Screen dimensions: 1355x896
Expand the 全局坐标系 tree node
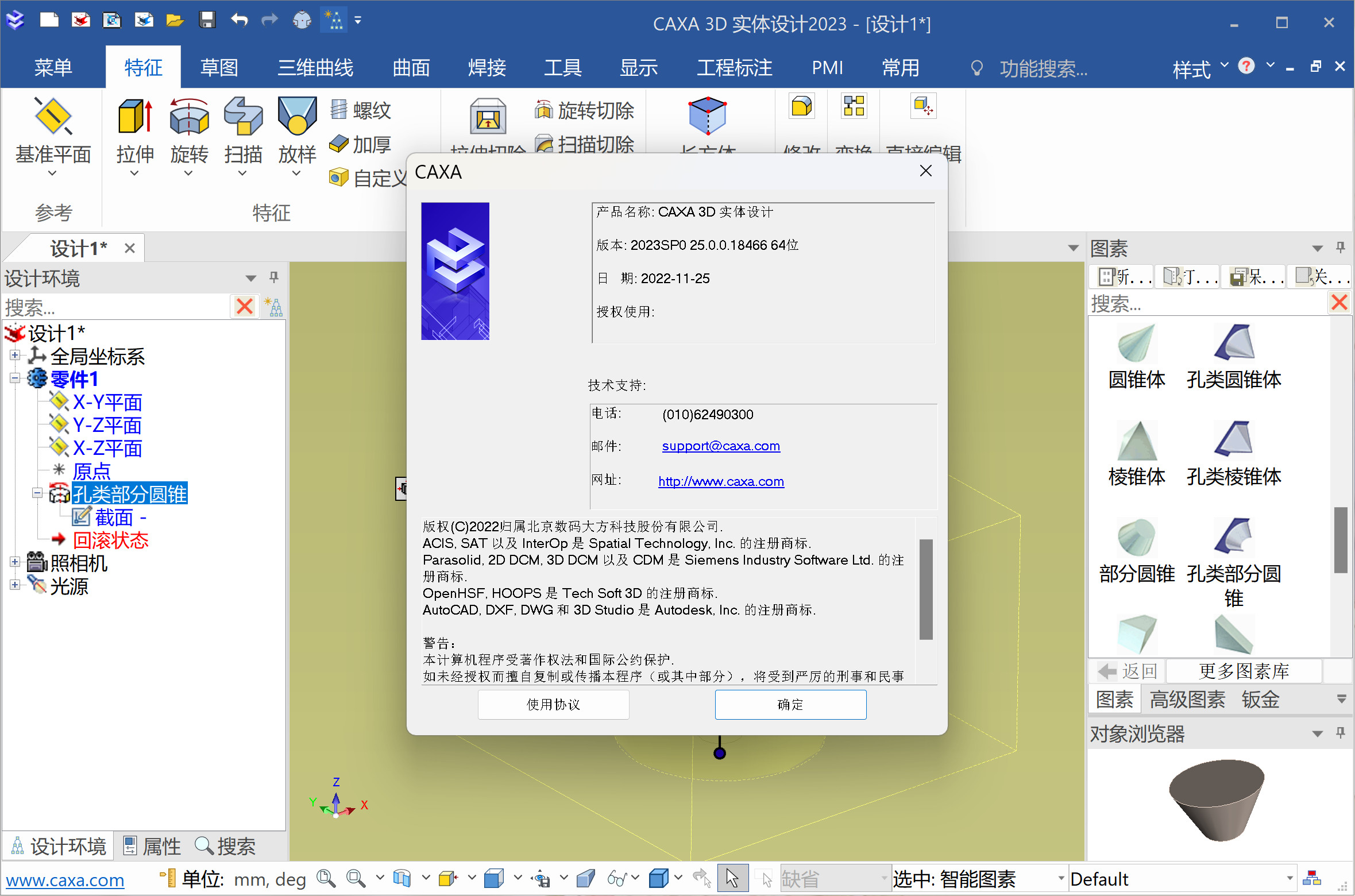(x=15, y=356)
